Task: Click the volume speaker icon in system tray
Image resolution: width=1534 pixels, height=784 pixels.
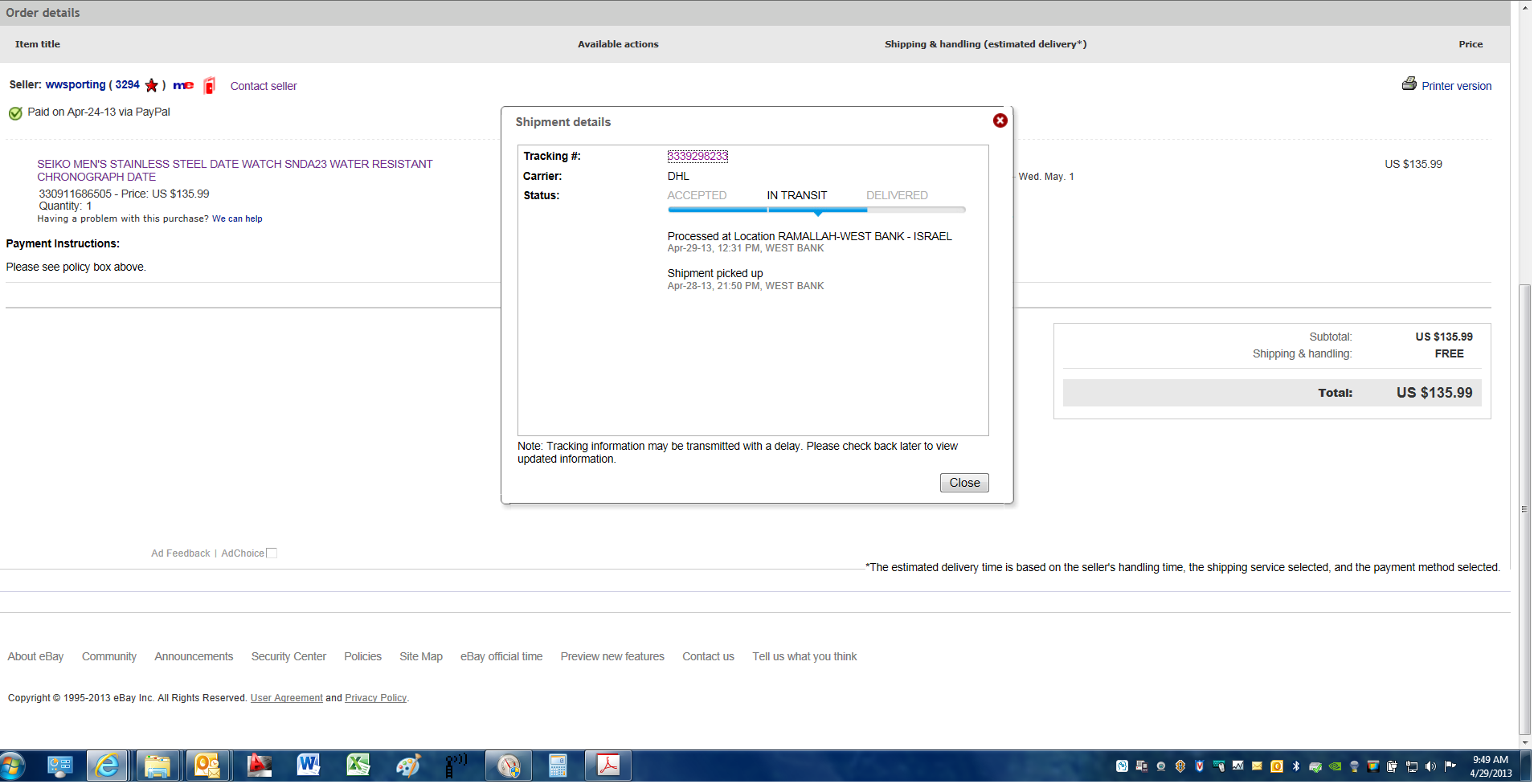Action: [x=1430, y=766]
